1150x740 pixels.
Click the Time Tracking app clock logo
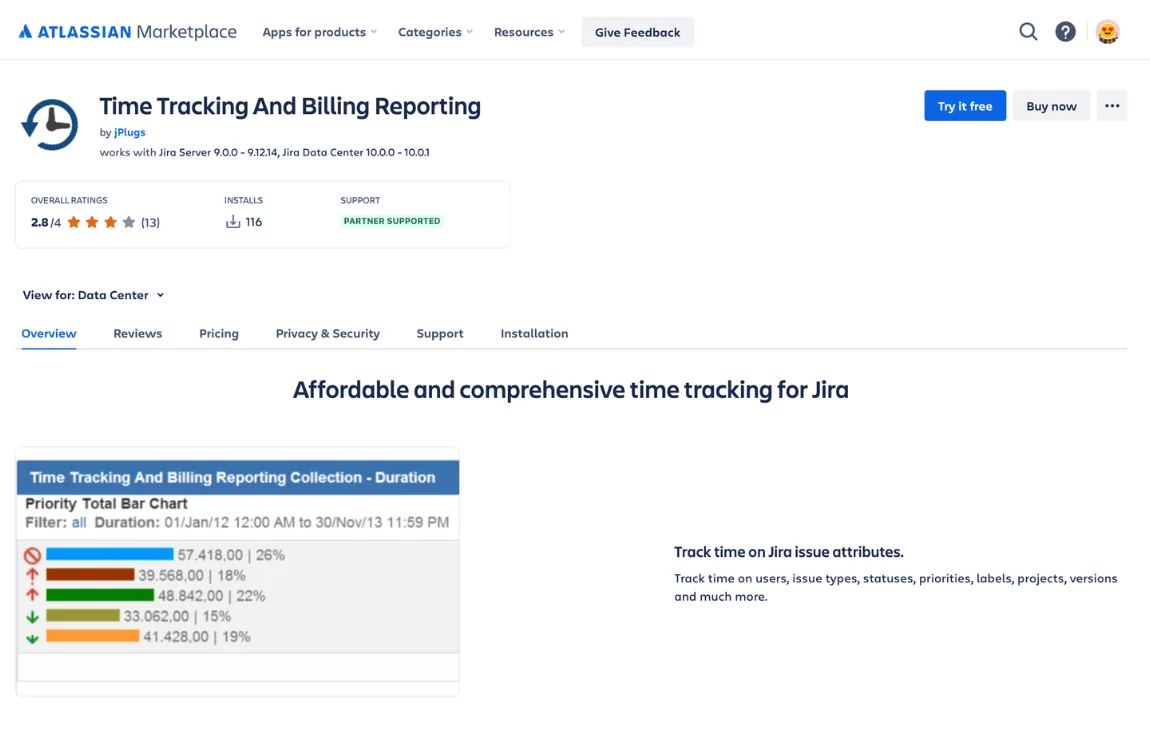pyautogui.click(x=50, y=124)
